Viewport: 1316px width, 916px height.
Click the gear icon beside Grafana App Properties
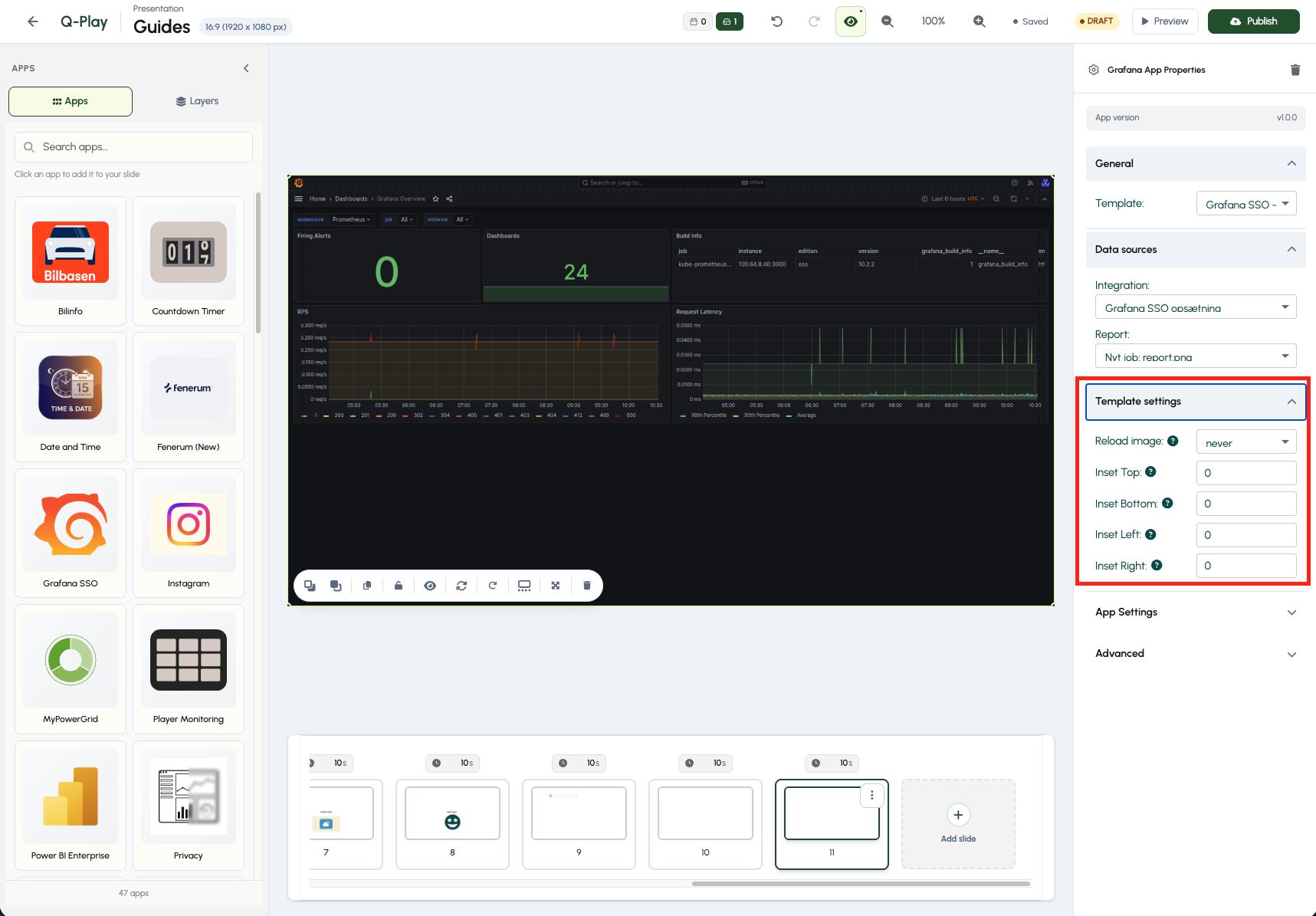coord(1094,70)
